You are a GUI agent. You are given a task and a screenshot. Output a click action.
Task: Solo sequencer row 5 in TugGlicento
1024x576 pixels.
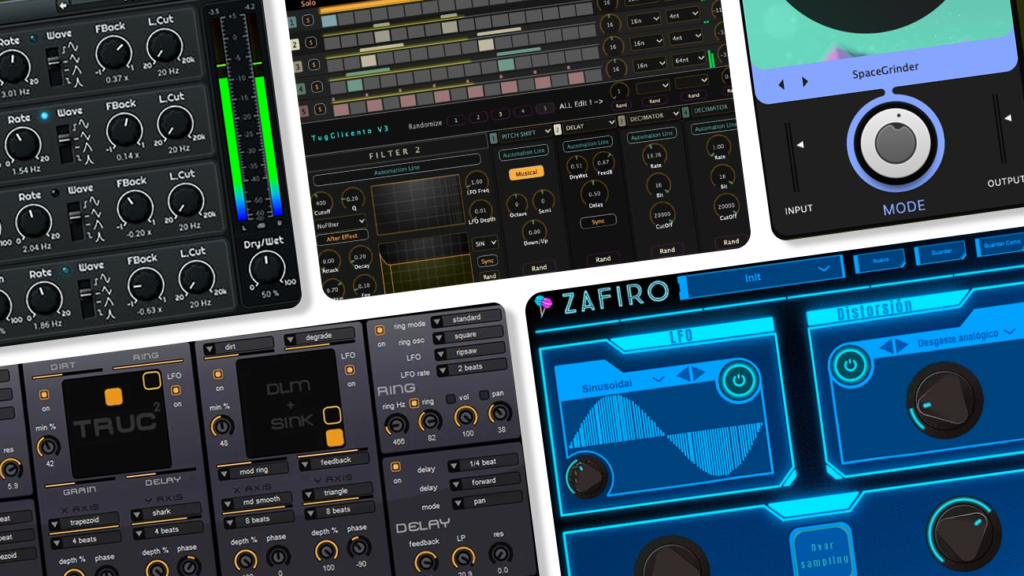point(320,109)
